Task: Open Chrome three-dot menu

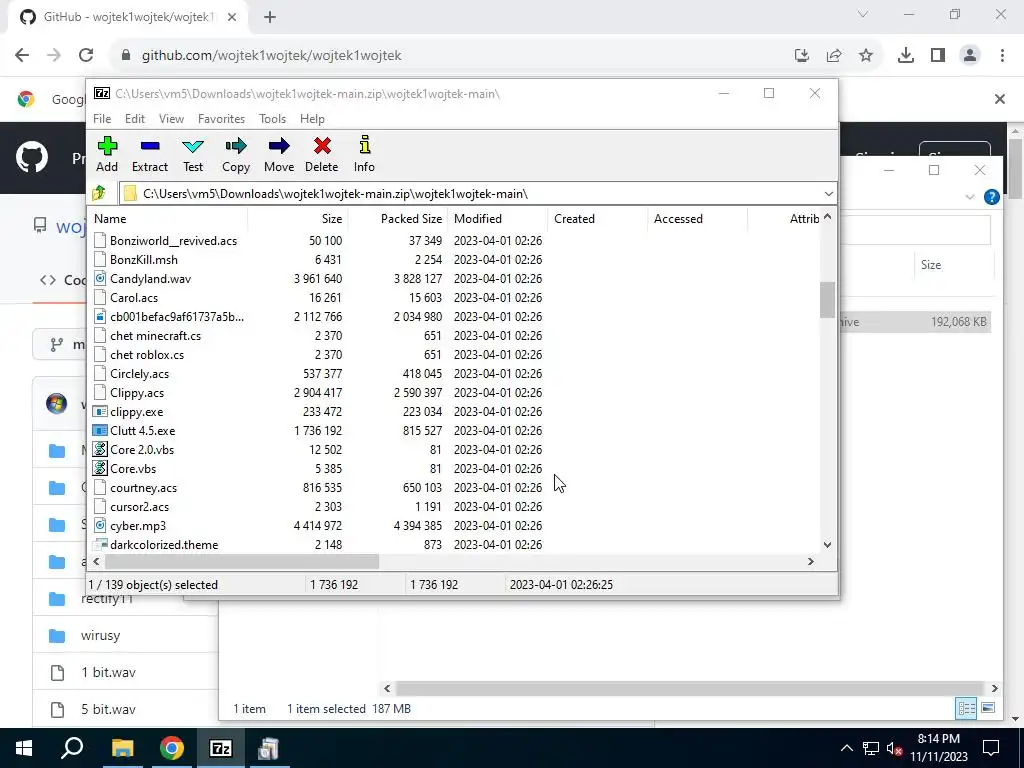Action: (1002, 56)
